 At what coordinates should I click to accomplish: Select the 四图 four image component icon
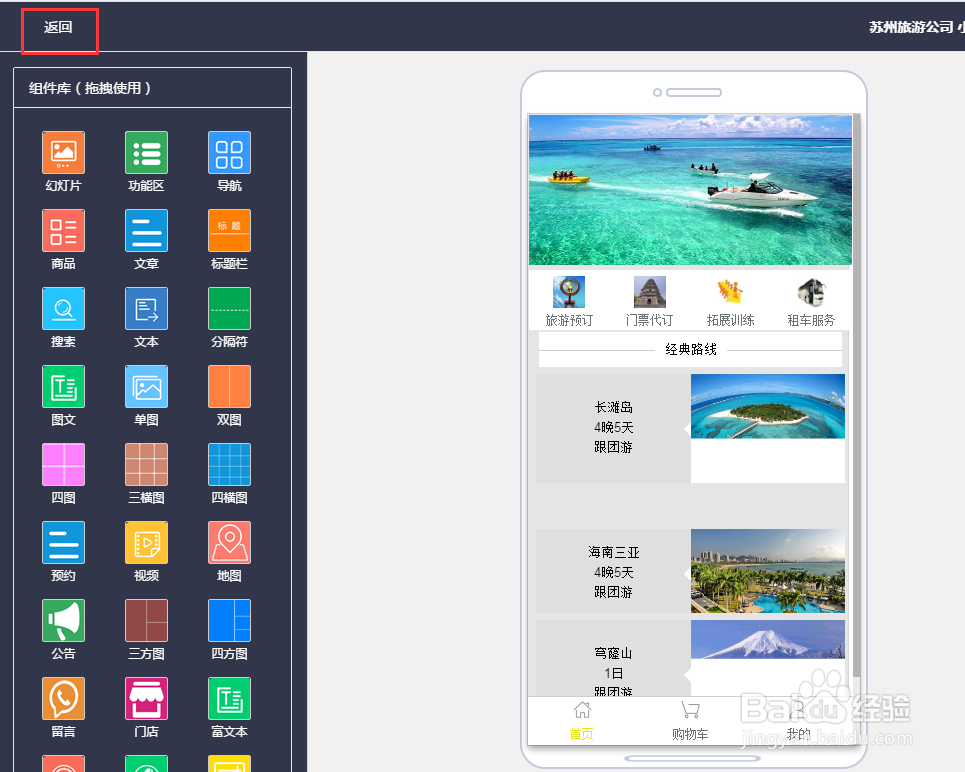click(63, 465)
